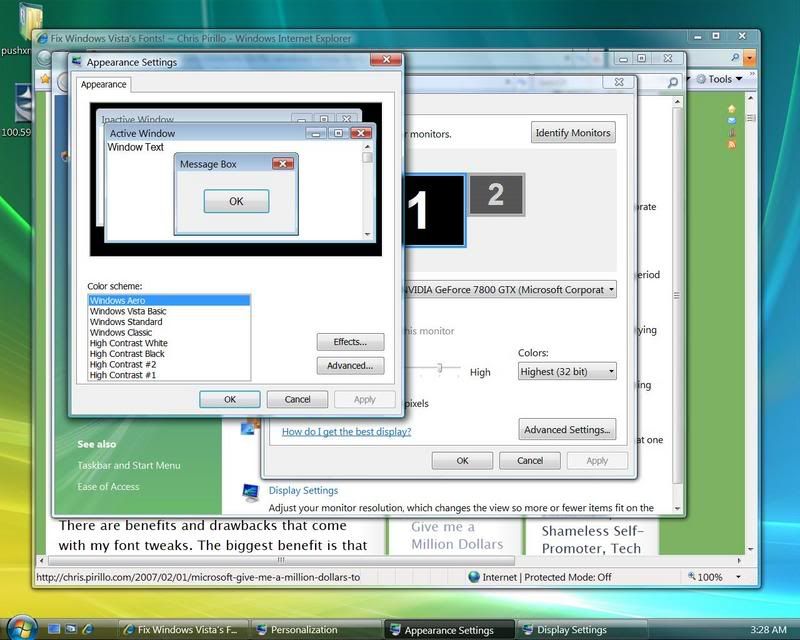
Task: Open the orange search provider dropdown arrow
Action: 749,58
